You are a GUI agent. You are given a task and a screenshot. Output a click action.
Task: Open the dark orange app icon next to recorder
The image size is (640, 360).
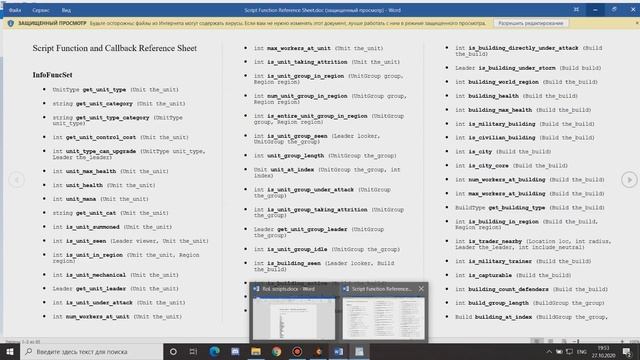point(318,351)
